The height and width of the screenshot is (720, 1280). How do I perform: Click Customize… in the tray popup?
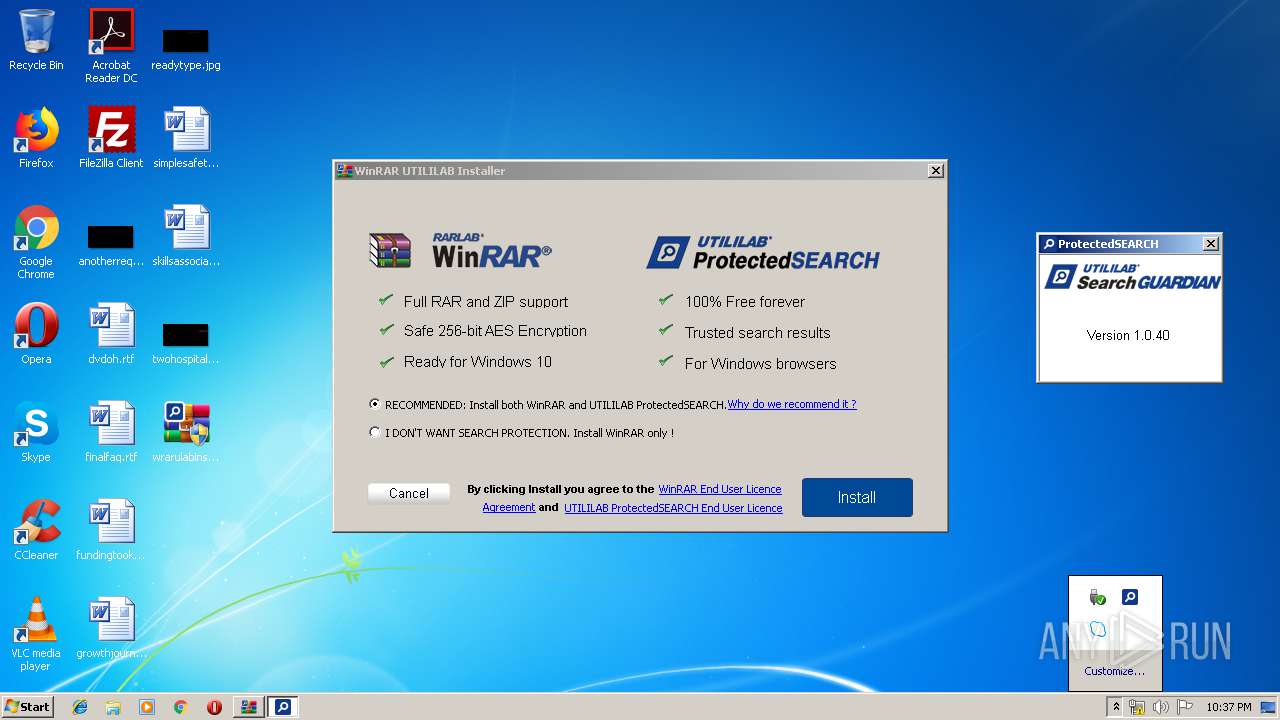pos(1115,671)
